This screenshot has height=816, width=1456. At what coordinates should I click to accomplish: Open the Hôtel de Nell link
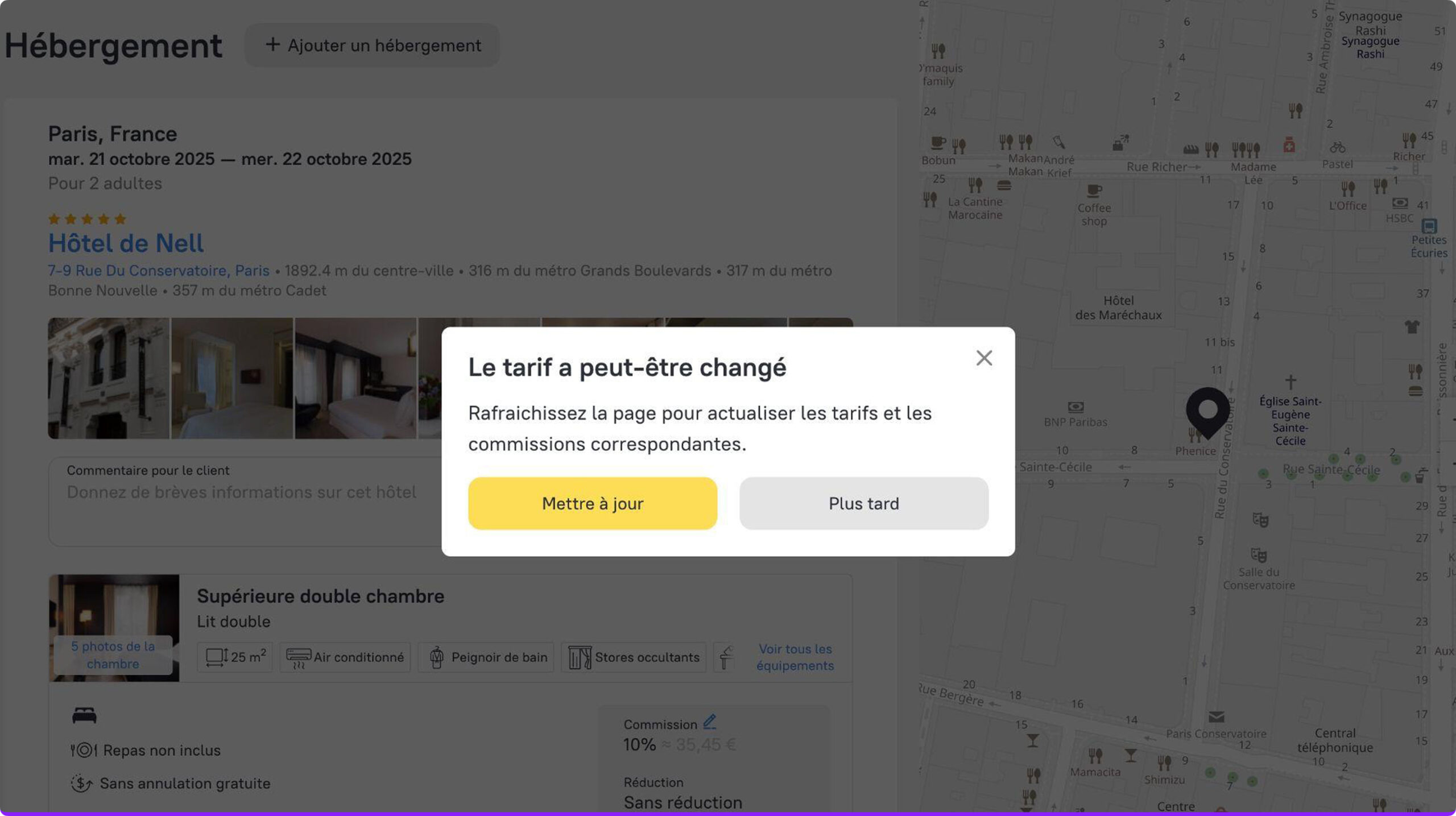(x=126, y=243)
